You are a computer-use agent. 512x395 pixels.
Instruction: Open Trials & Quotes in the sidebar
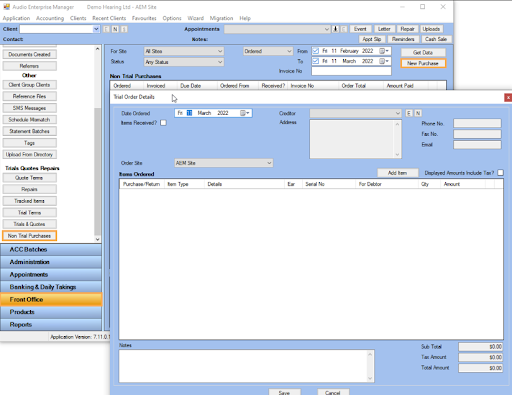[30, 224]
